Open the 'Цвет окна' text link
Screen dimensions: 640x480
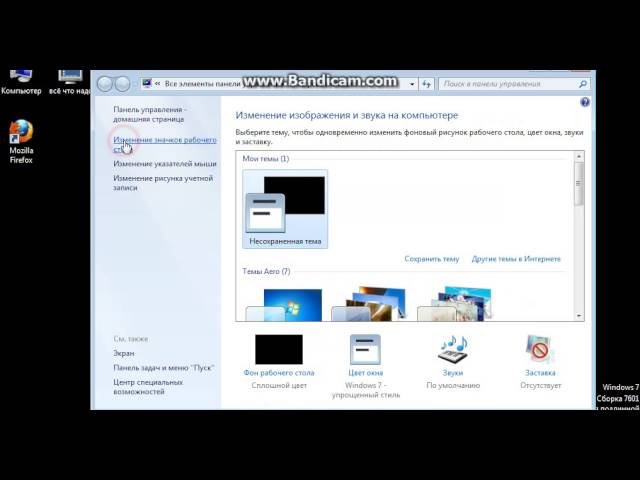[365, 373]
